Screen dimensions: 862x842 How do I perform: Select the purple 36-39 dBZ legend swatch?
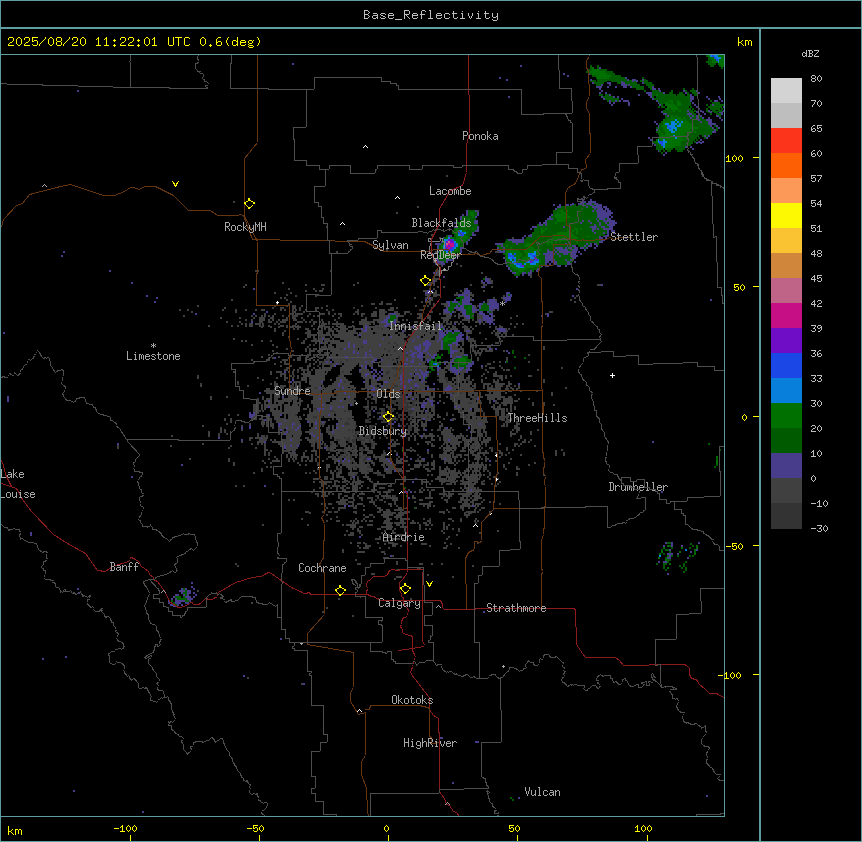point(786,340)
